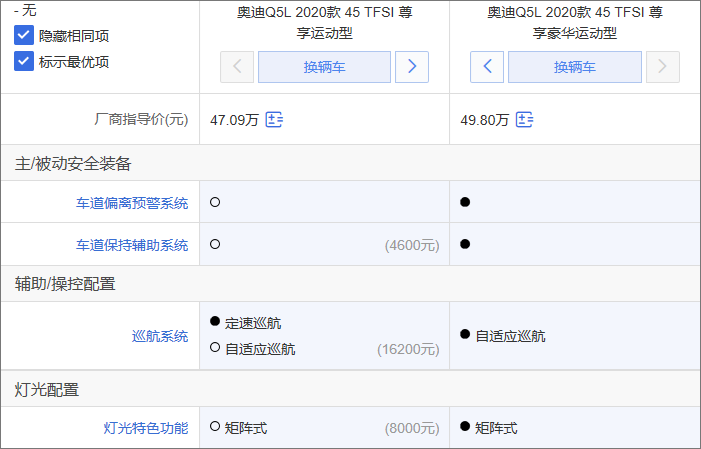Click the 辅助/操控配置 section header
Screen dimensions: 701x449
click(x=65, y=284)
